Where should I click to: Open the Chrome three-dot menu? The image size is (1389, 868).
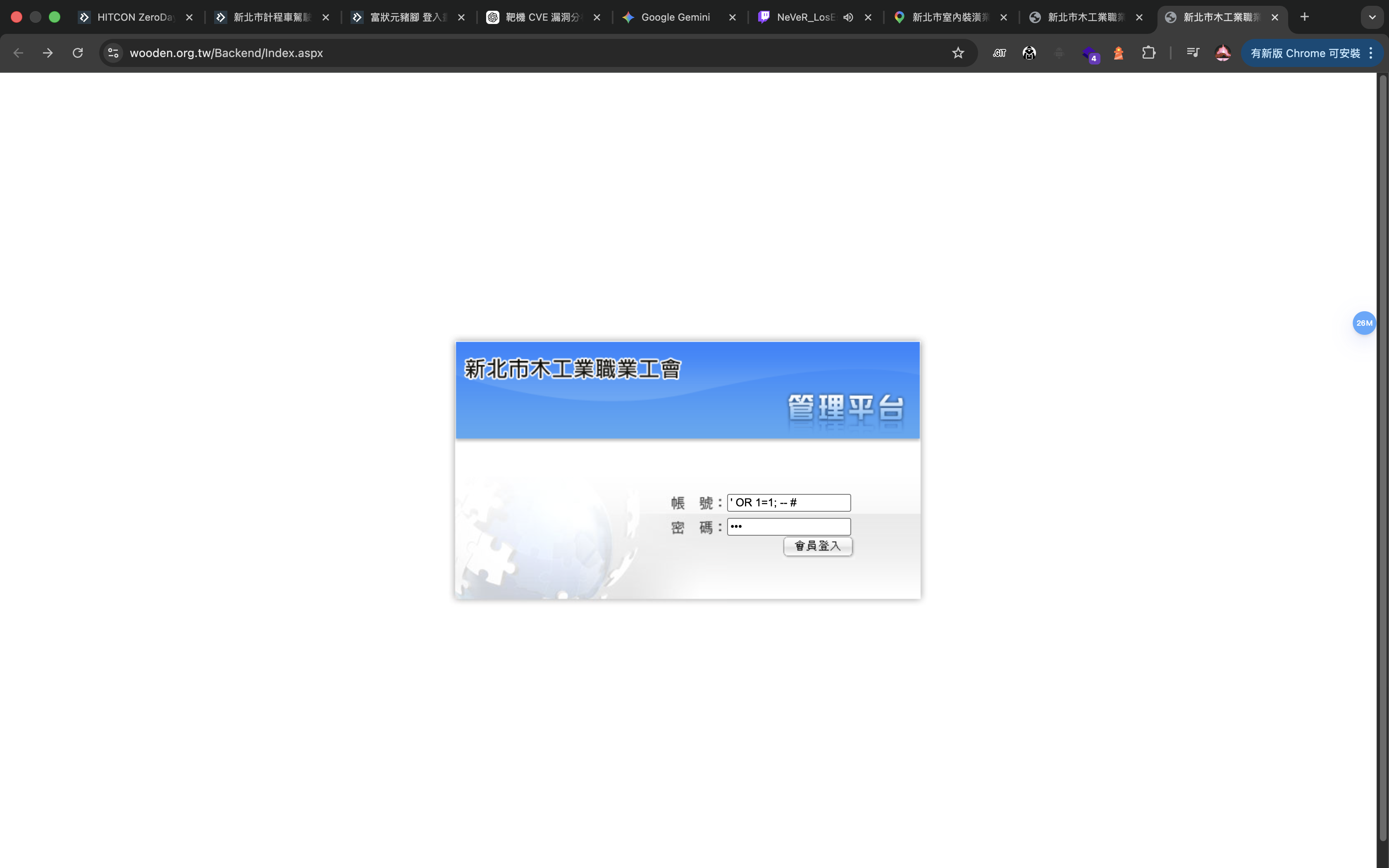(1371, 53)
